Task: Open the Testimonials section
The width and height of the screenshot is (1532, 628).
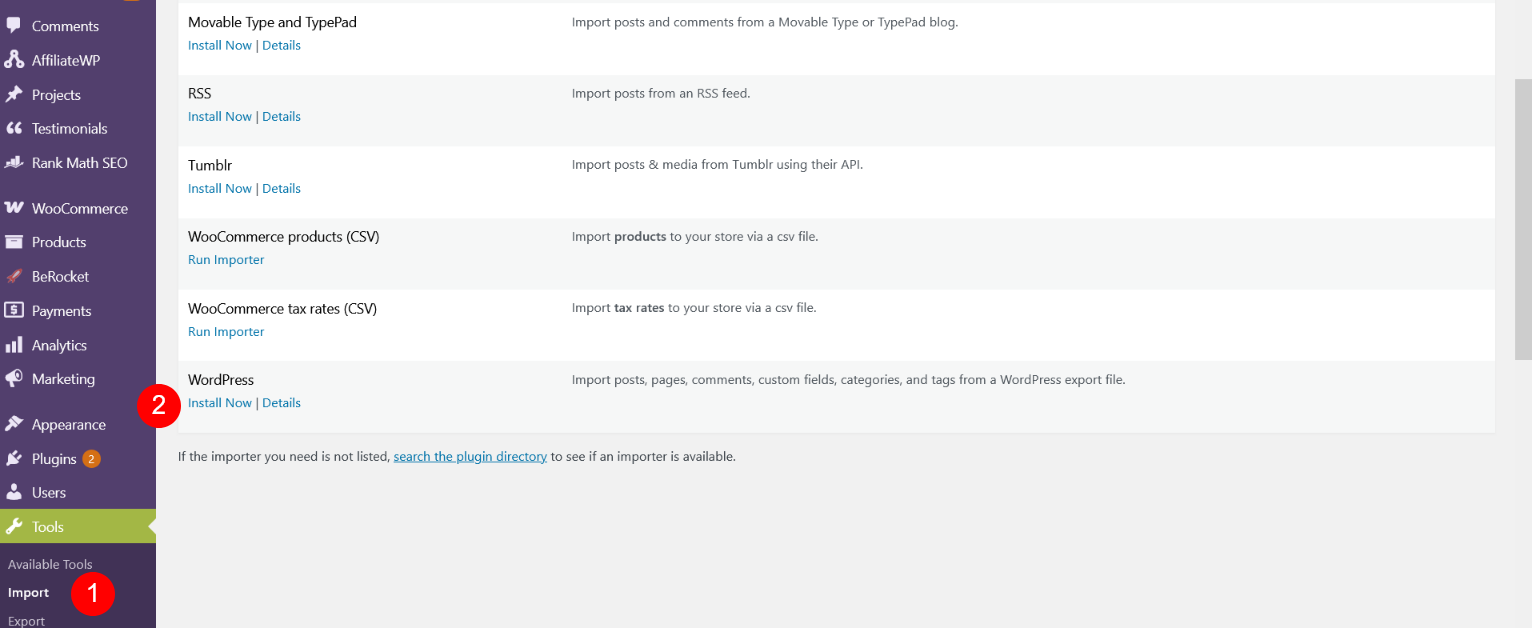Action: 69,128
